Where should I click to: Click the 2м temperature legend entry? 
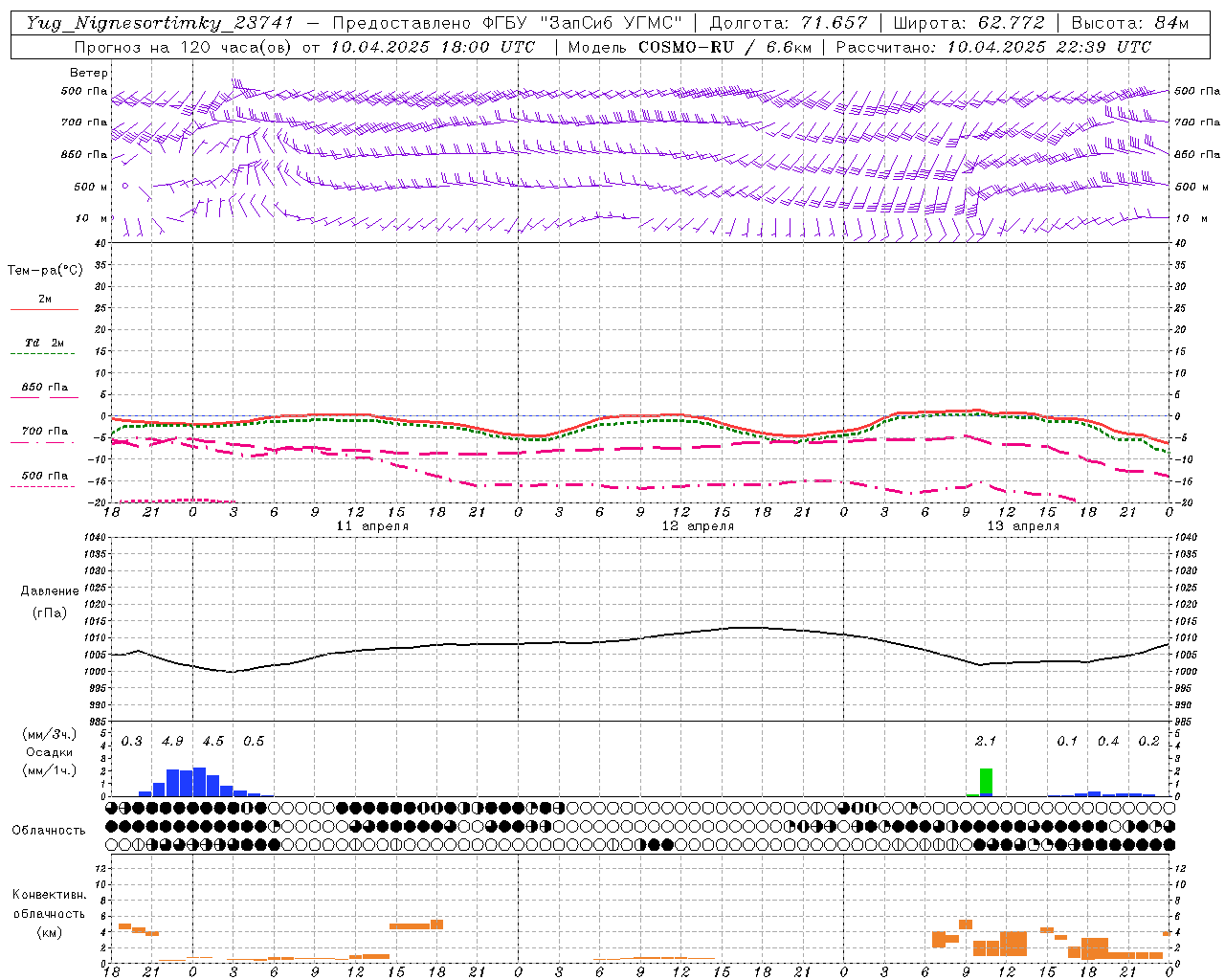[x=44, y=300]
